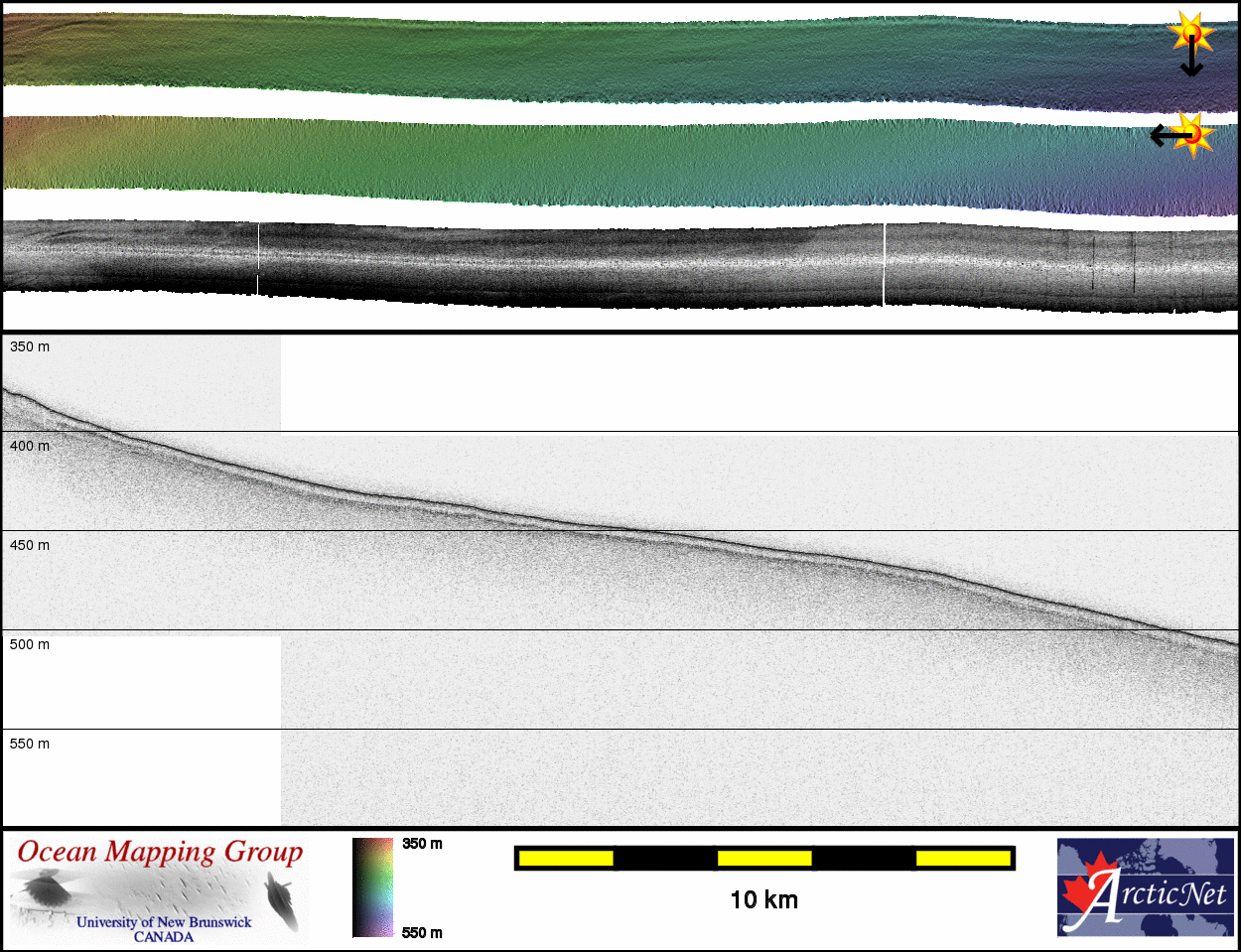Click the top color bathymetry swath

coord(596,58)
